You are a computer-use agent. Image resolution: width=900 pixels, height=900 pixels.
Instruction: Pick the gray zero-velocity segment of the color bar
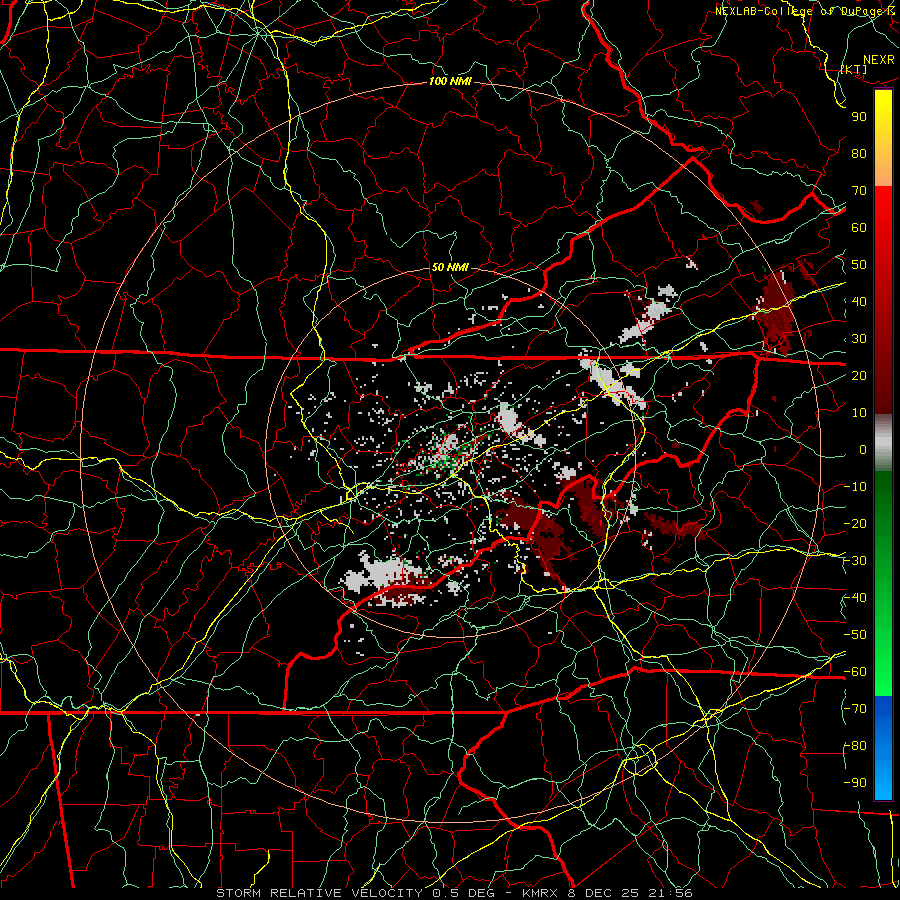(x=883, y=442)
